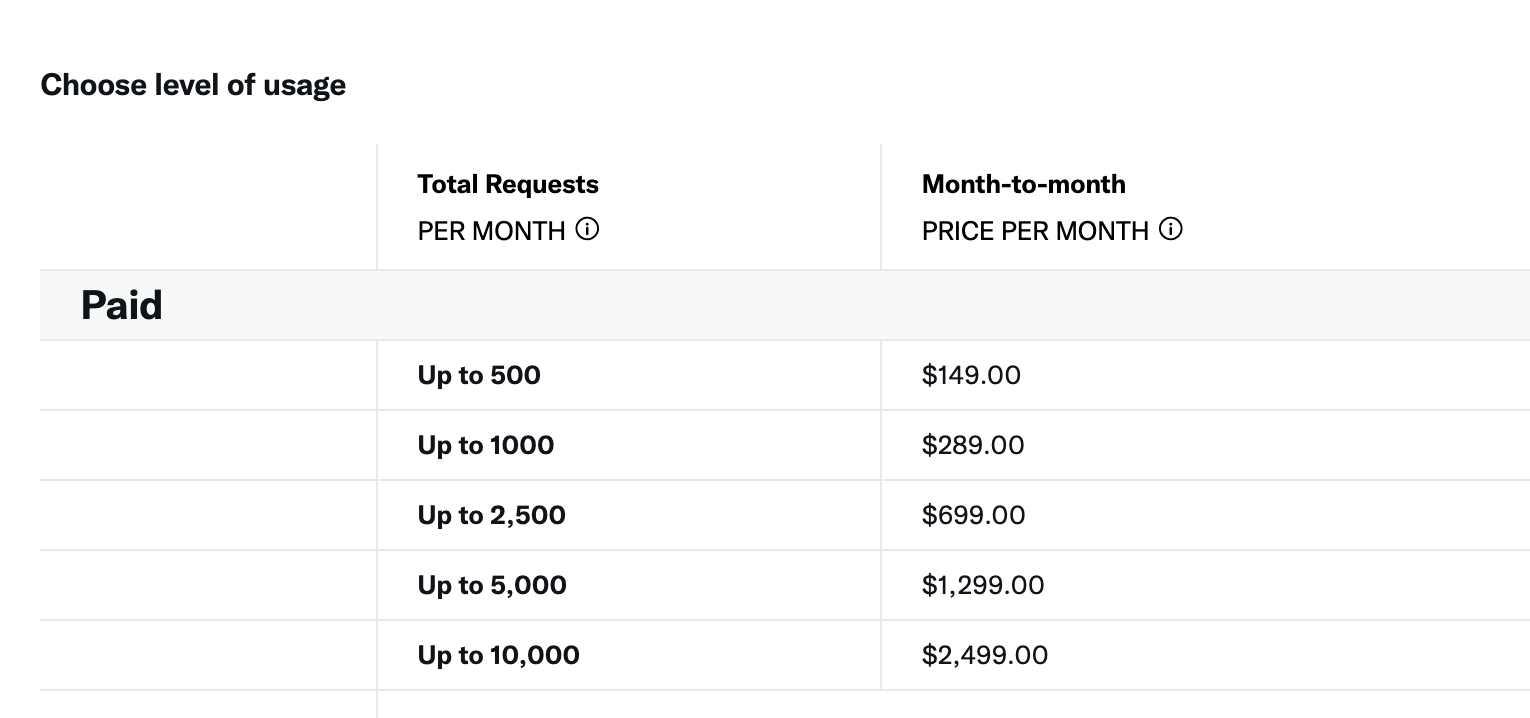Choose the Up to 5,000 requests row
Screen dimensions: 1530x718
coord(784,585)
